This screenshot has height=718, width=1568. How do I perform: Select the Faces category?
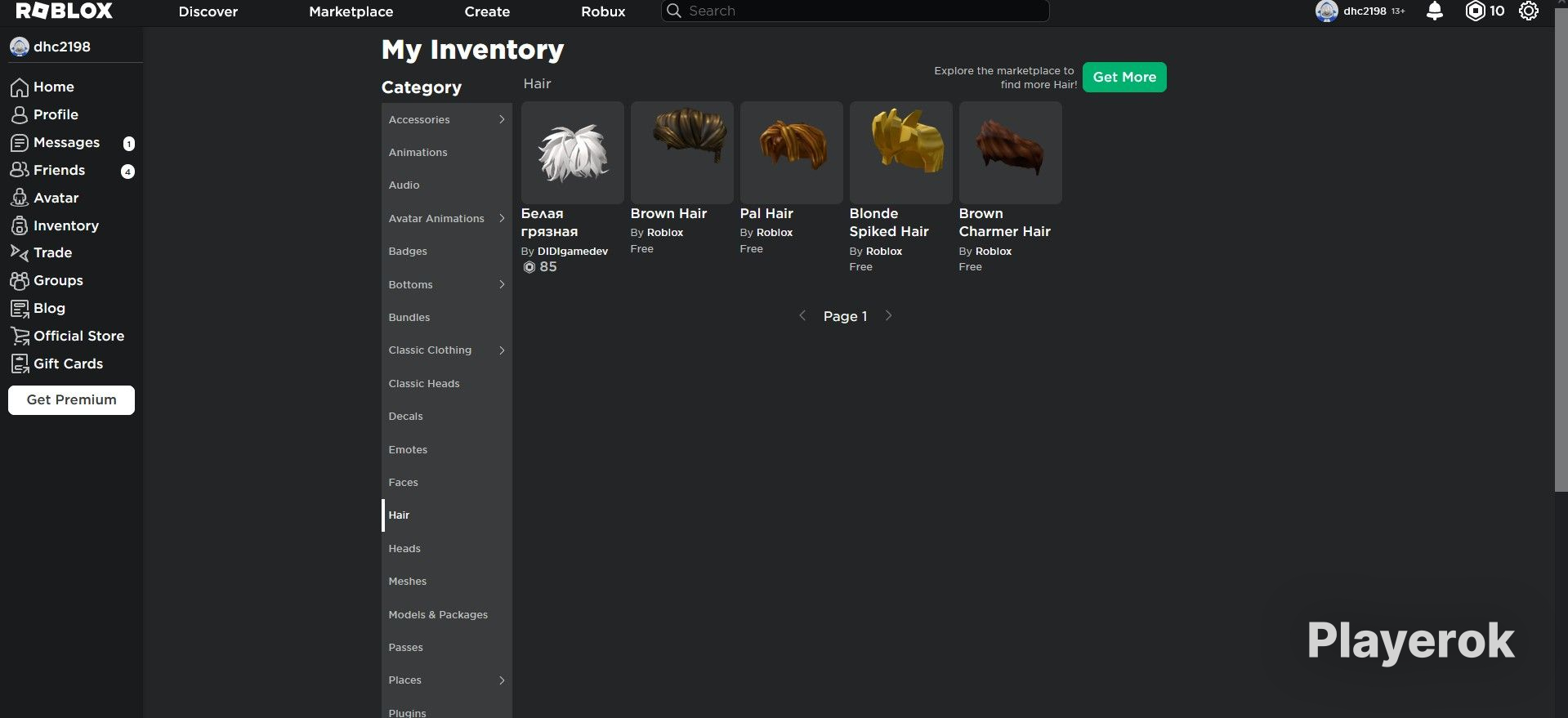[x=447, y=483]
